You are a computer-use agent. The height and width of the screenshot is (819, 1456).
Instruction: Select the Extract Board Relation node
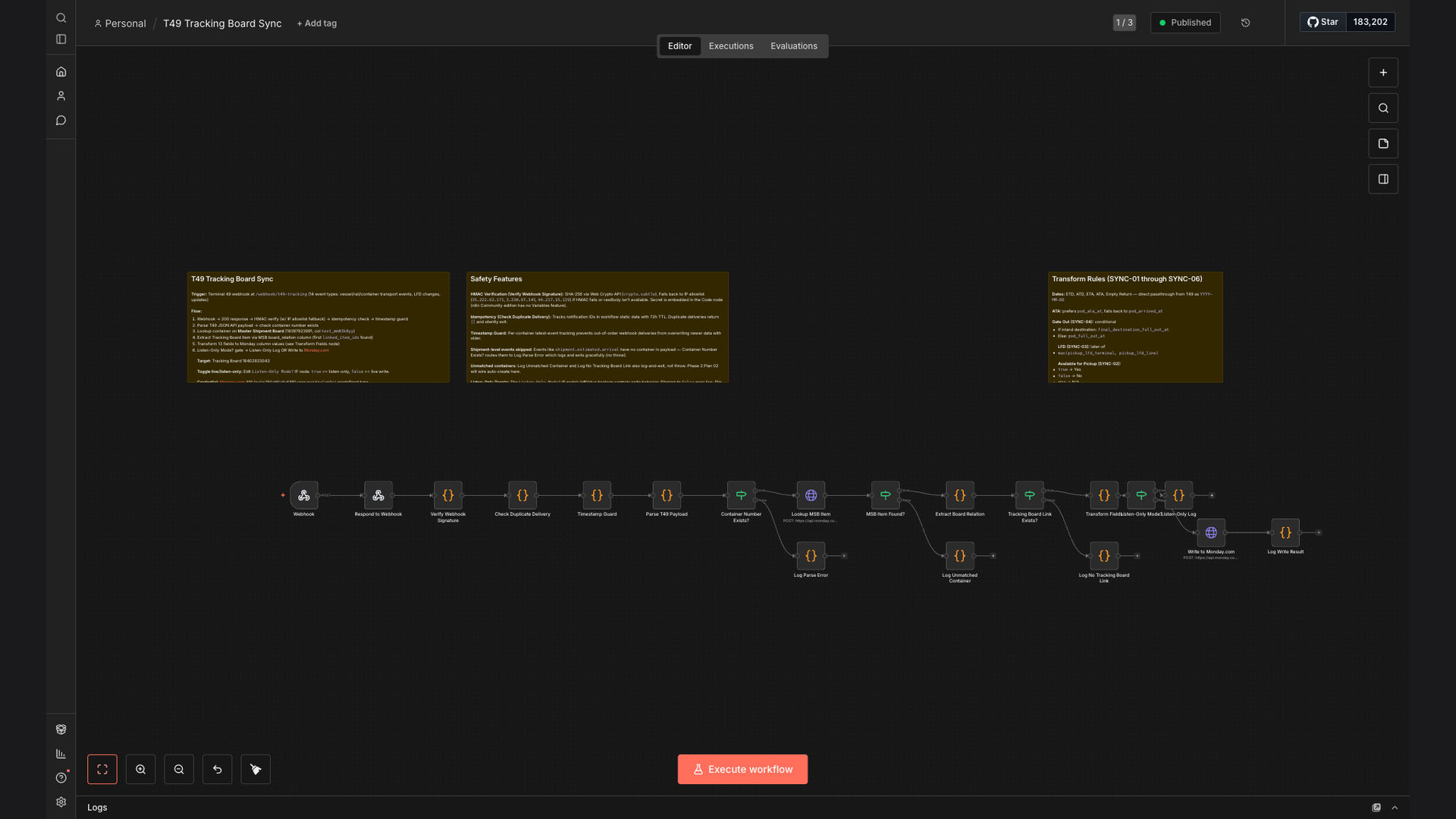pos(960,495)
